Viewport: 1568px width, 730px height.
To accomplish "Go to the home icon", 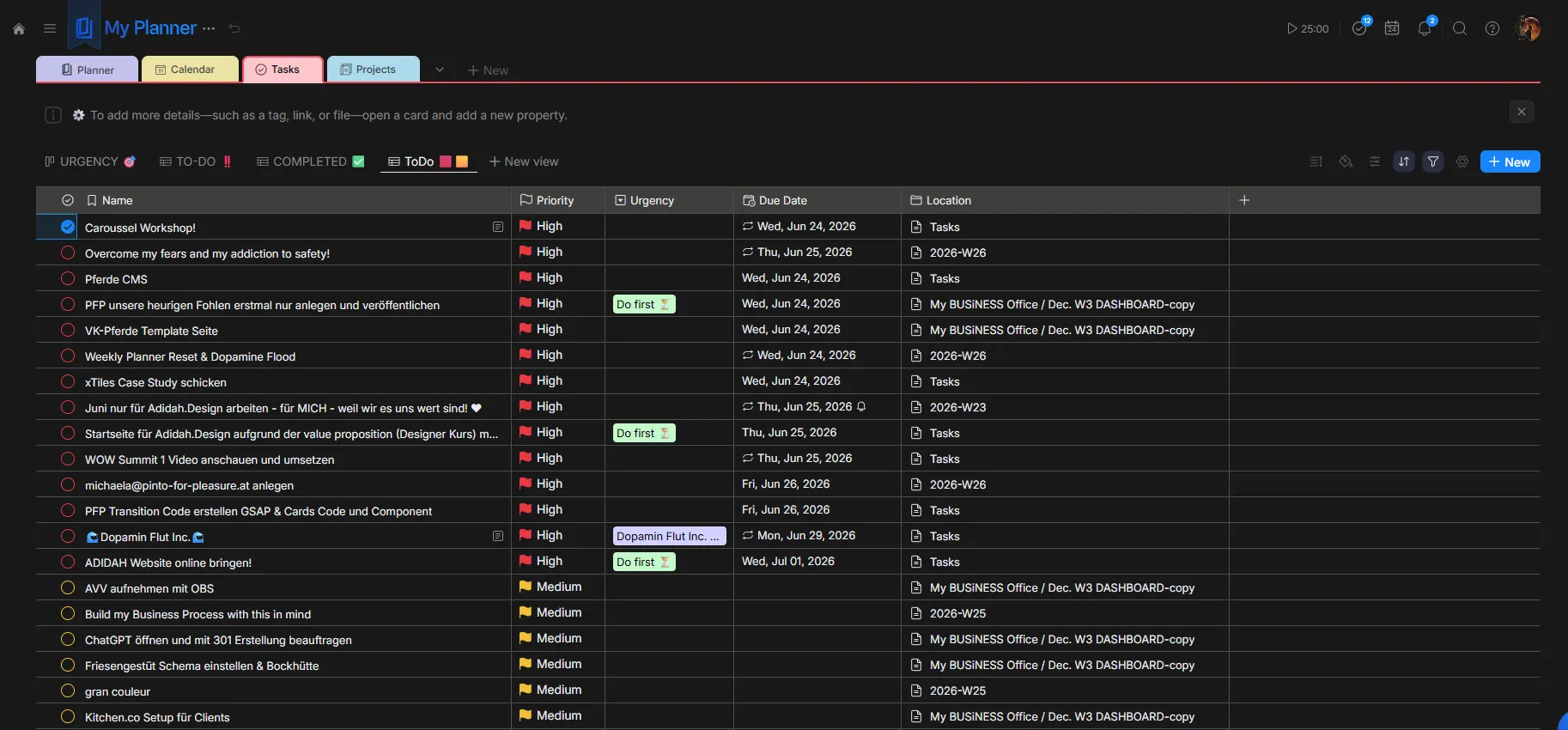I will 19,28.
